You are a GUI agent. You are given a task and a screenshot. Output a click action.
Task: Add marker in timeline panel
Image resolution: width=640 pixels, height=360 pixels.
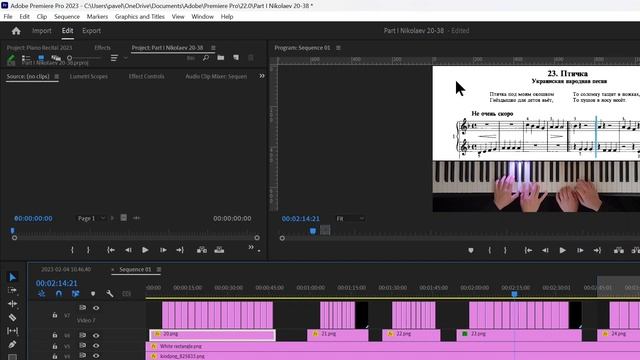coord(93,293)
